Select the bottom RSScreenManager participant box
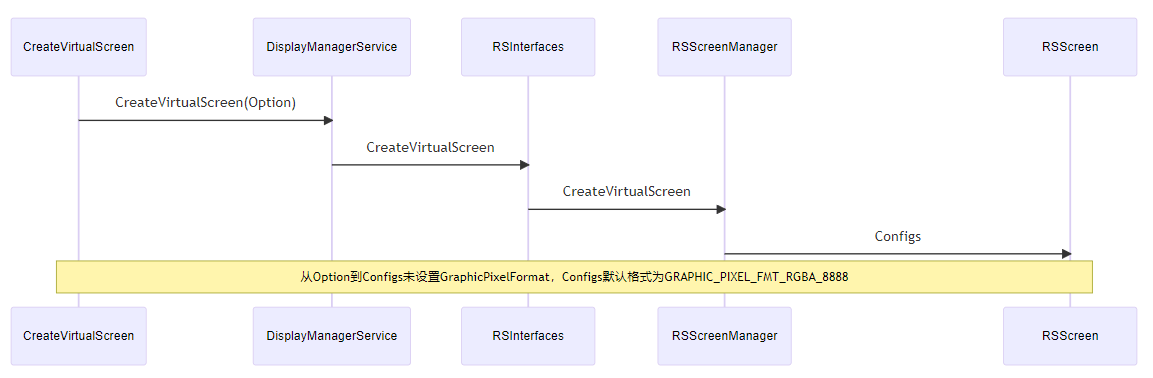Viewport: 1153px width, 378px height. (x=724, y=336)
